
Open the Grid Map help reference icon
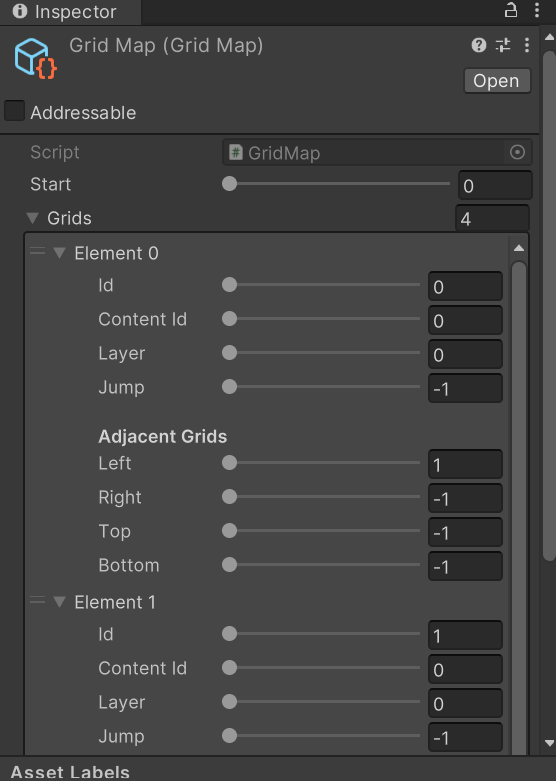click(478, 45)
